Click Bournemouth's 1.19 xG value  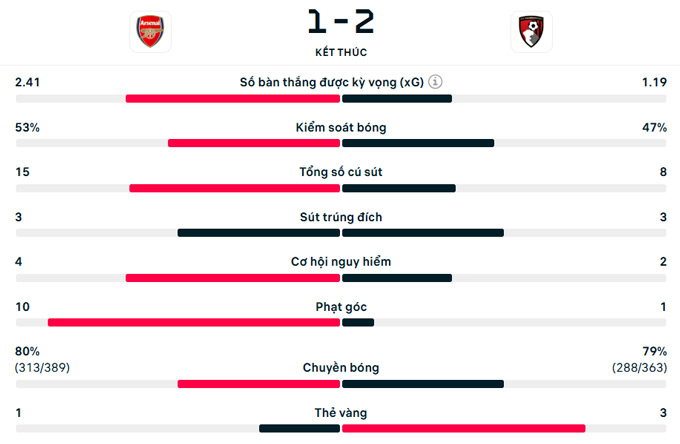click(x=654, y=83)
